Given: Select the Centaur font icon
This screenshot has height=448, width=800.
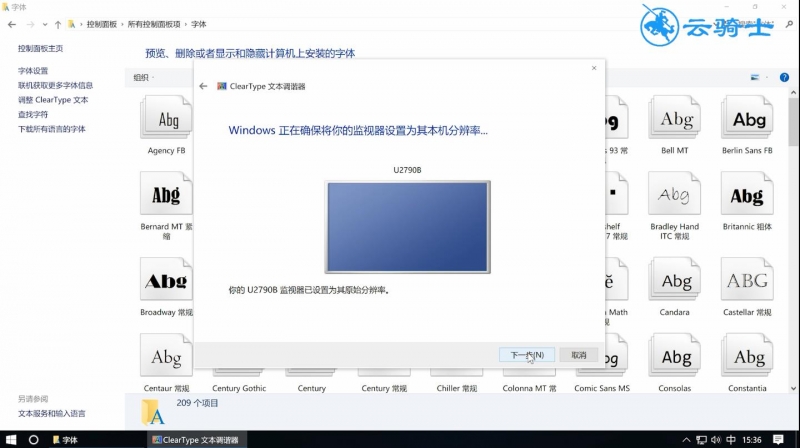Looking at the screenshot, I should point(166,355).
